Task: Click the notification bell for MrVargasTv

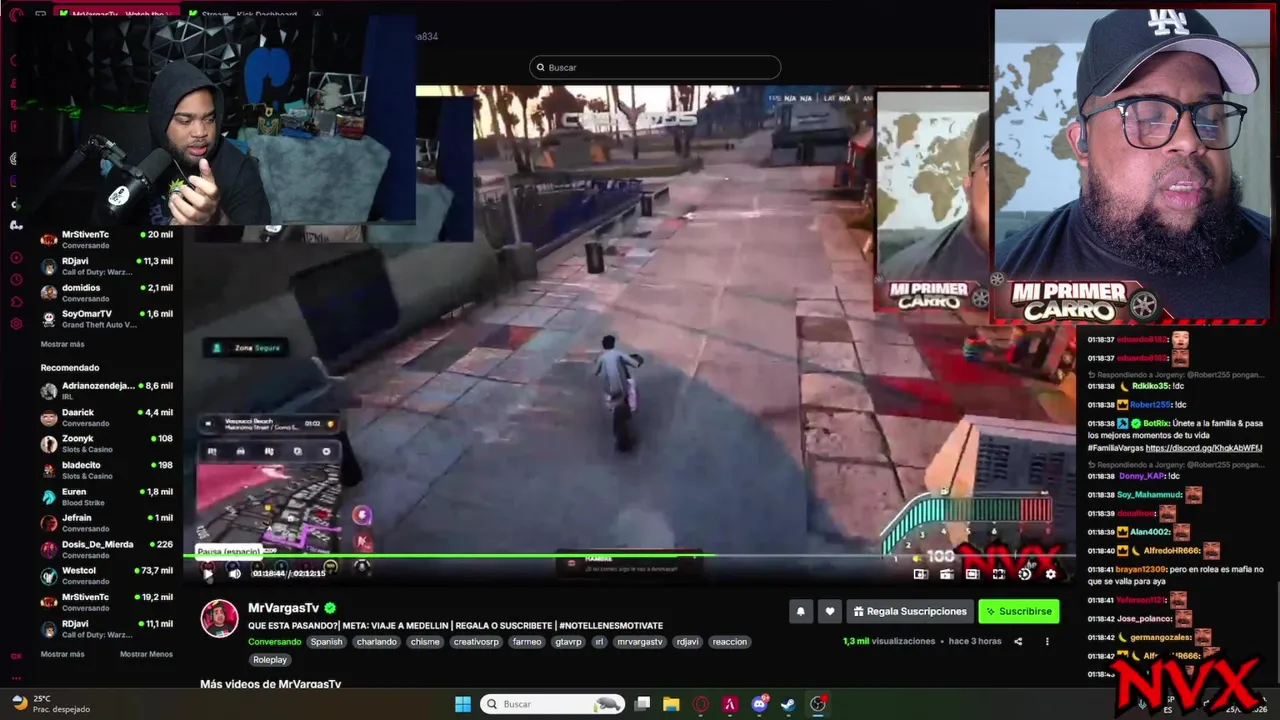Action: click(x=800, y=611)
